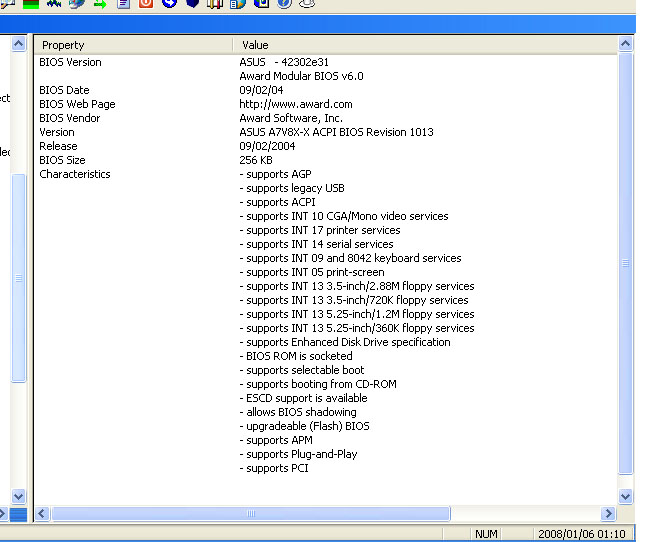Click the horizontal scrollbar thumb
Screen dimensions: 646x542
point(250,513)
